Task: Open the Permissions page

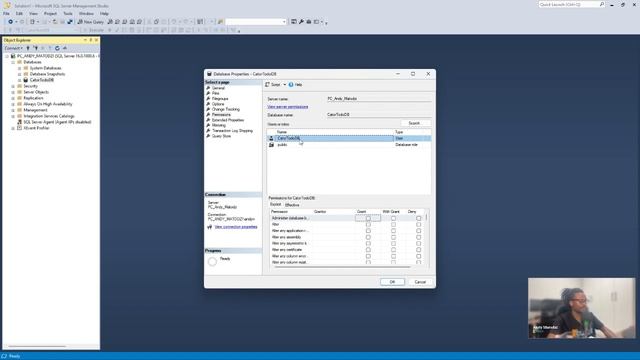Action: (221, 115)
